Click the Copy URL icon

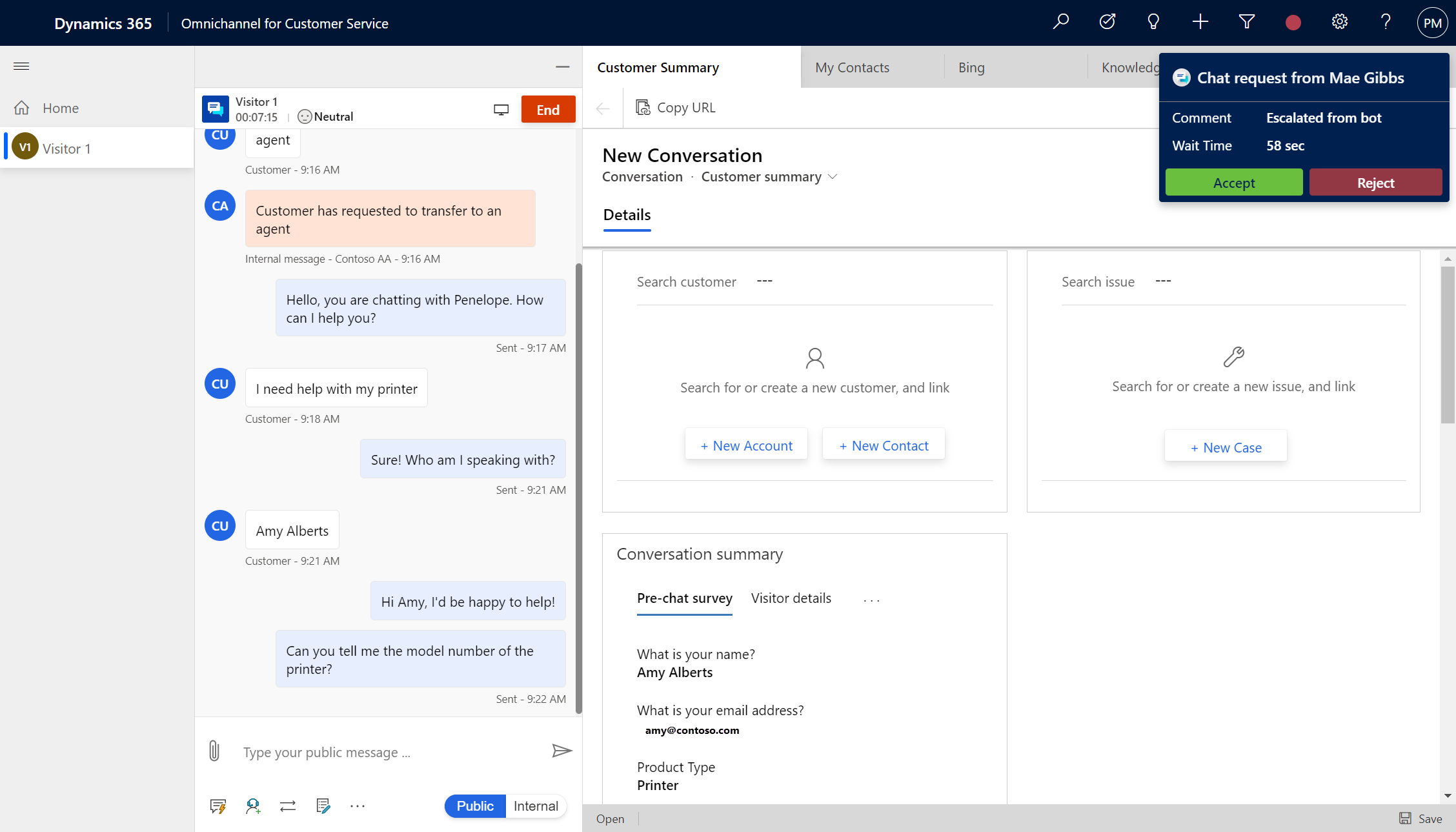tap(643, 107)
